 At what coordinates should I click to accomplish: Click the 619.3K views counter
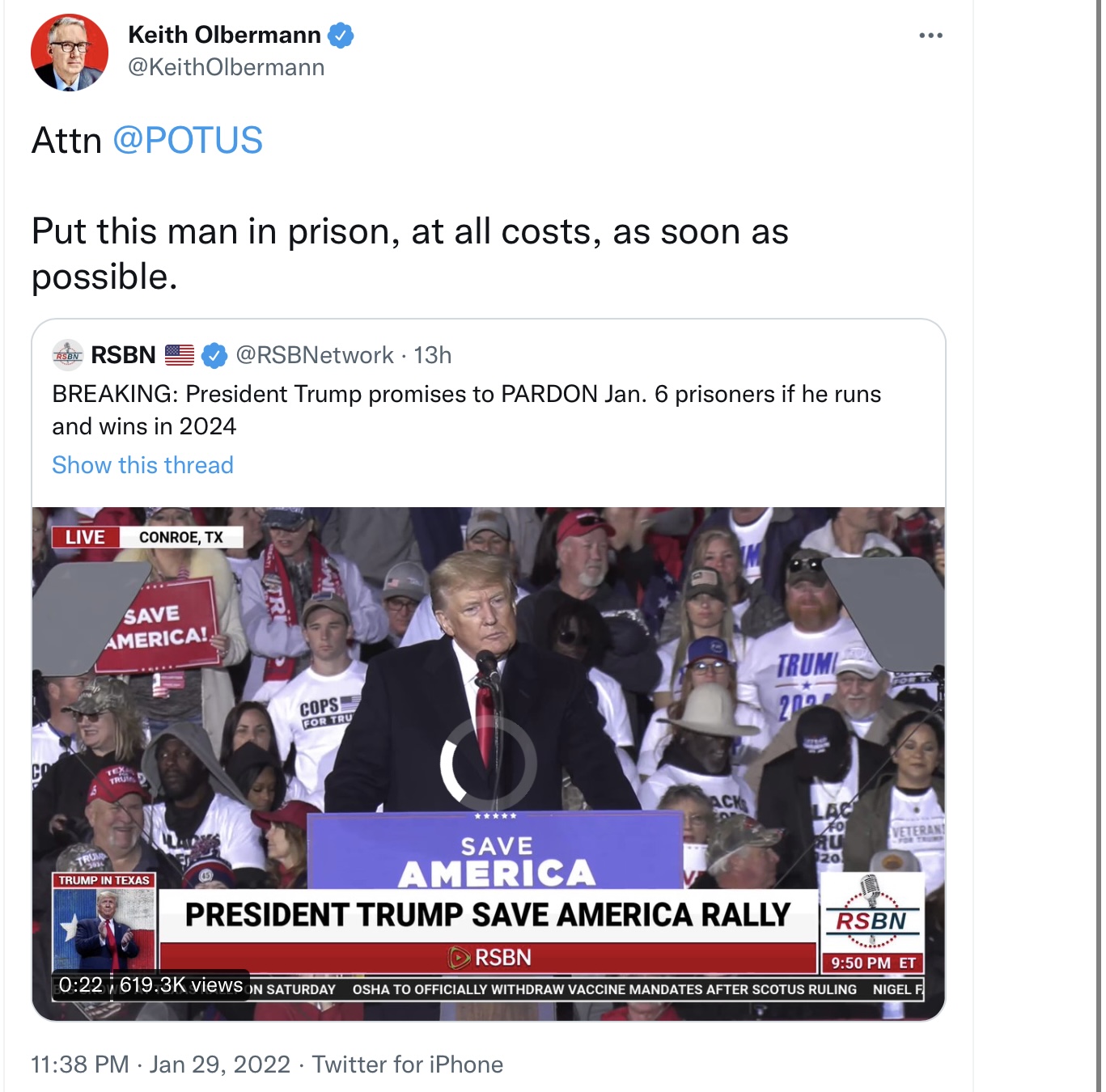(x=181, y=984)
